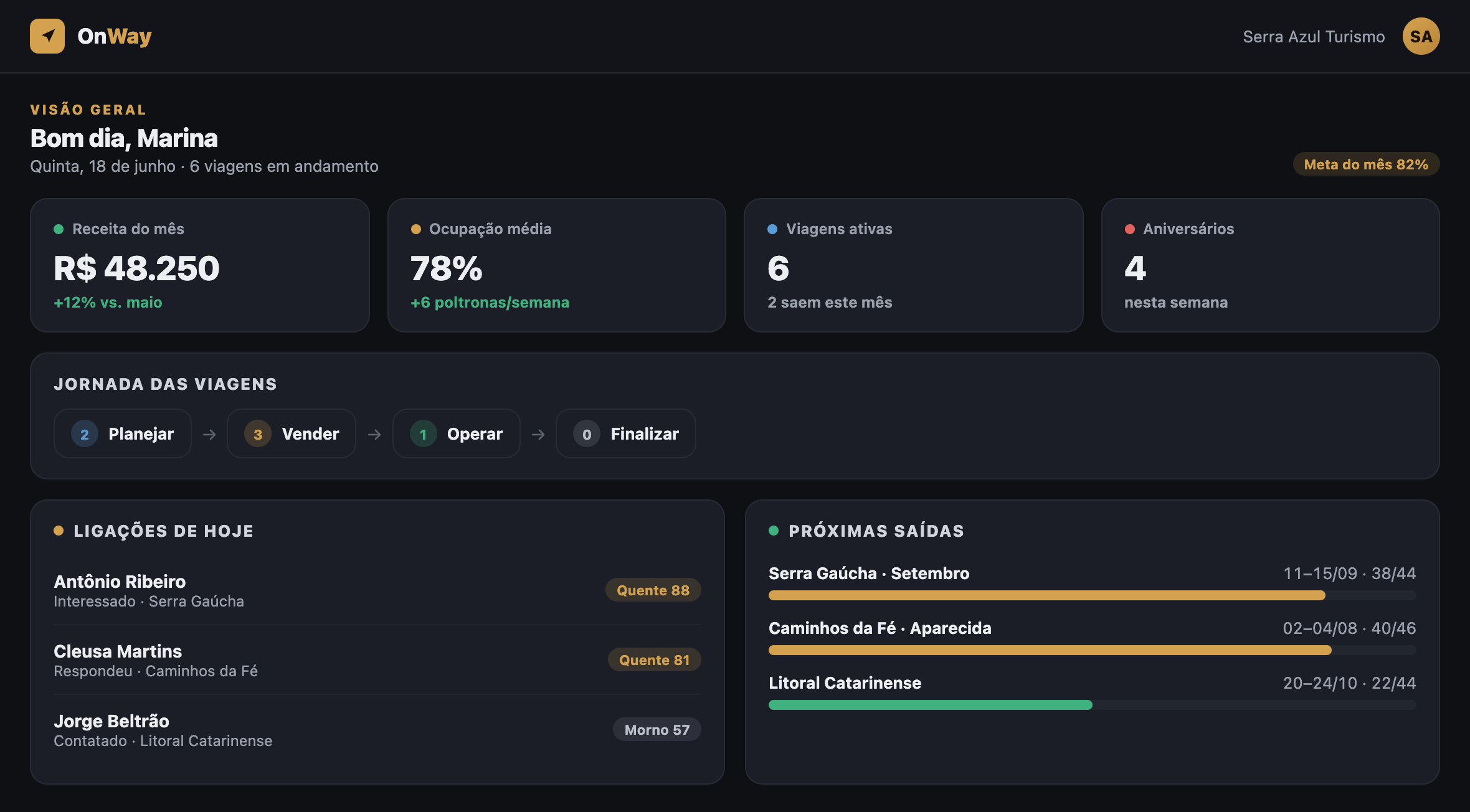Screen dimensions: 1470x812
Task: Click the OnWay brand name
Action: [115, 36]
